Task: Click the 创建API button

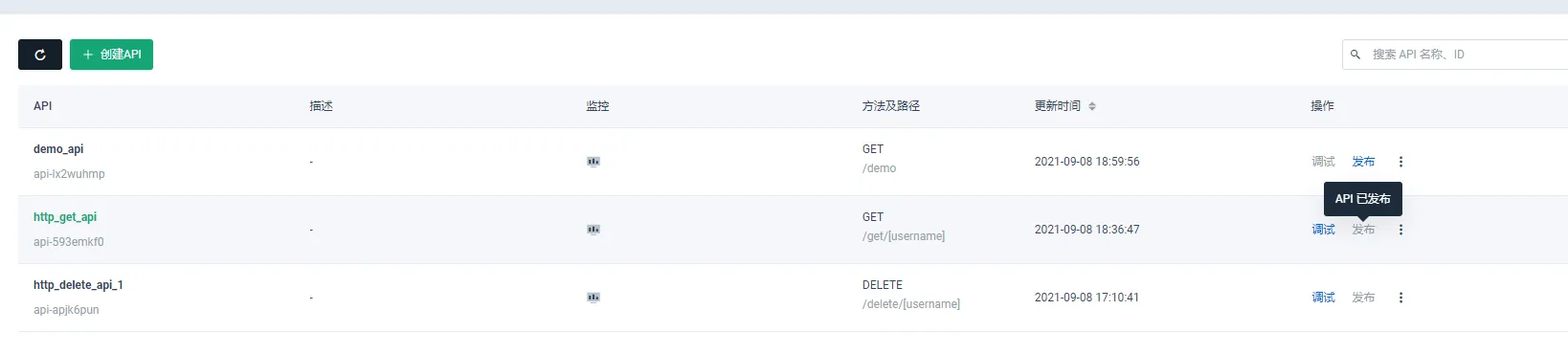Action: point(111,55)
